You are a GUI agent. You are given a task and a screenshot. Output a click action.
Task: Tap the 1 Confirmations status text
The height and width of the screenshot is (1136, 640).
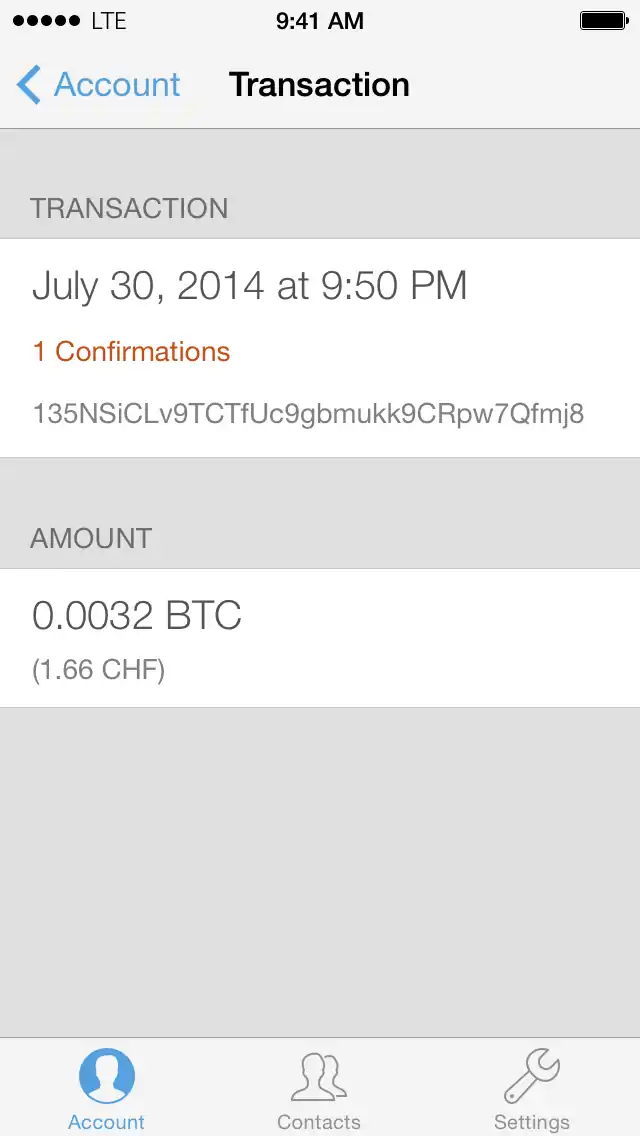[131, 352]
